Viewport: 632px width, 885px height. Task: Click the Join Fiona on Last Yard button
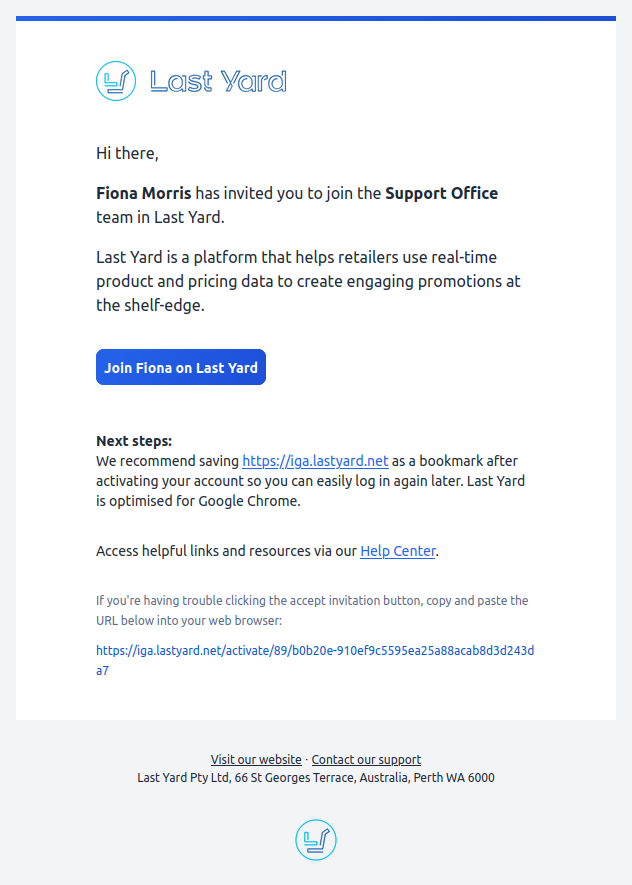pos(181,367)
